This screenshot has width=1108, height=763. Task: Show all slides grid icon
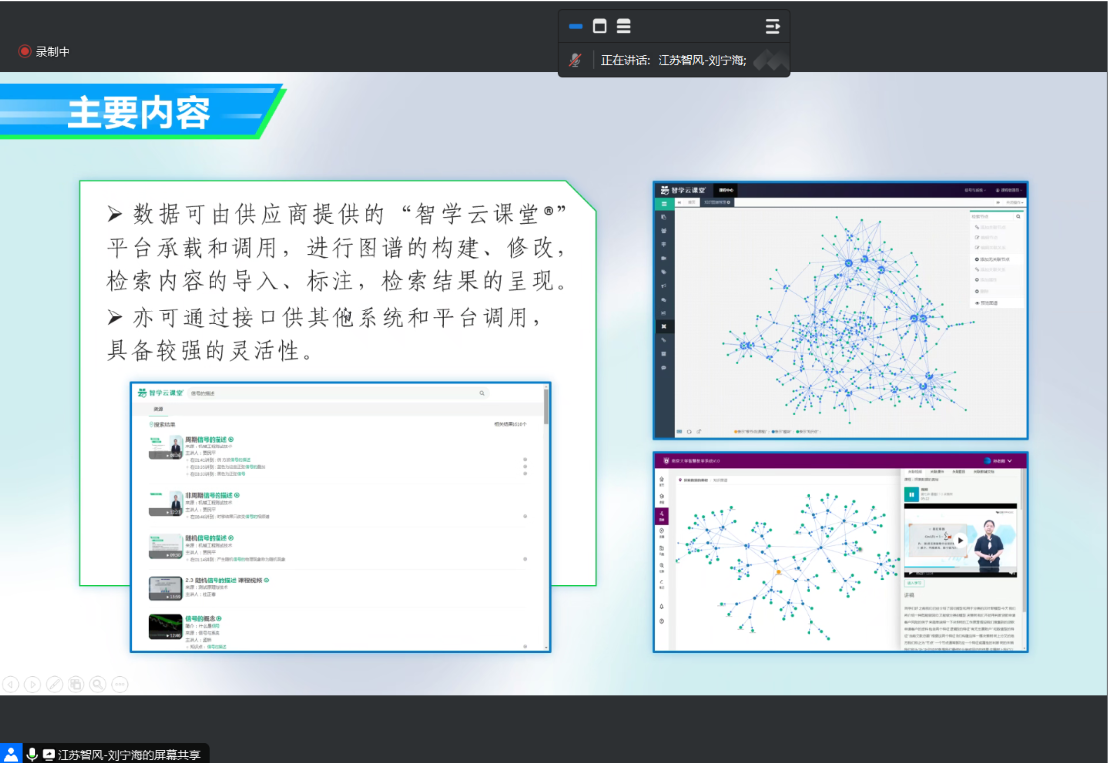(x=76, y=684)
